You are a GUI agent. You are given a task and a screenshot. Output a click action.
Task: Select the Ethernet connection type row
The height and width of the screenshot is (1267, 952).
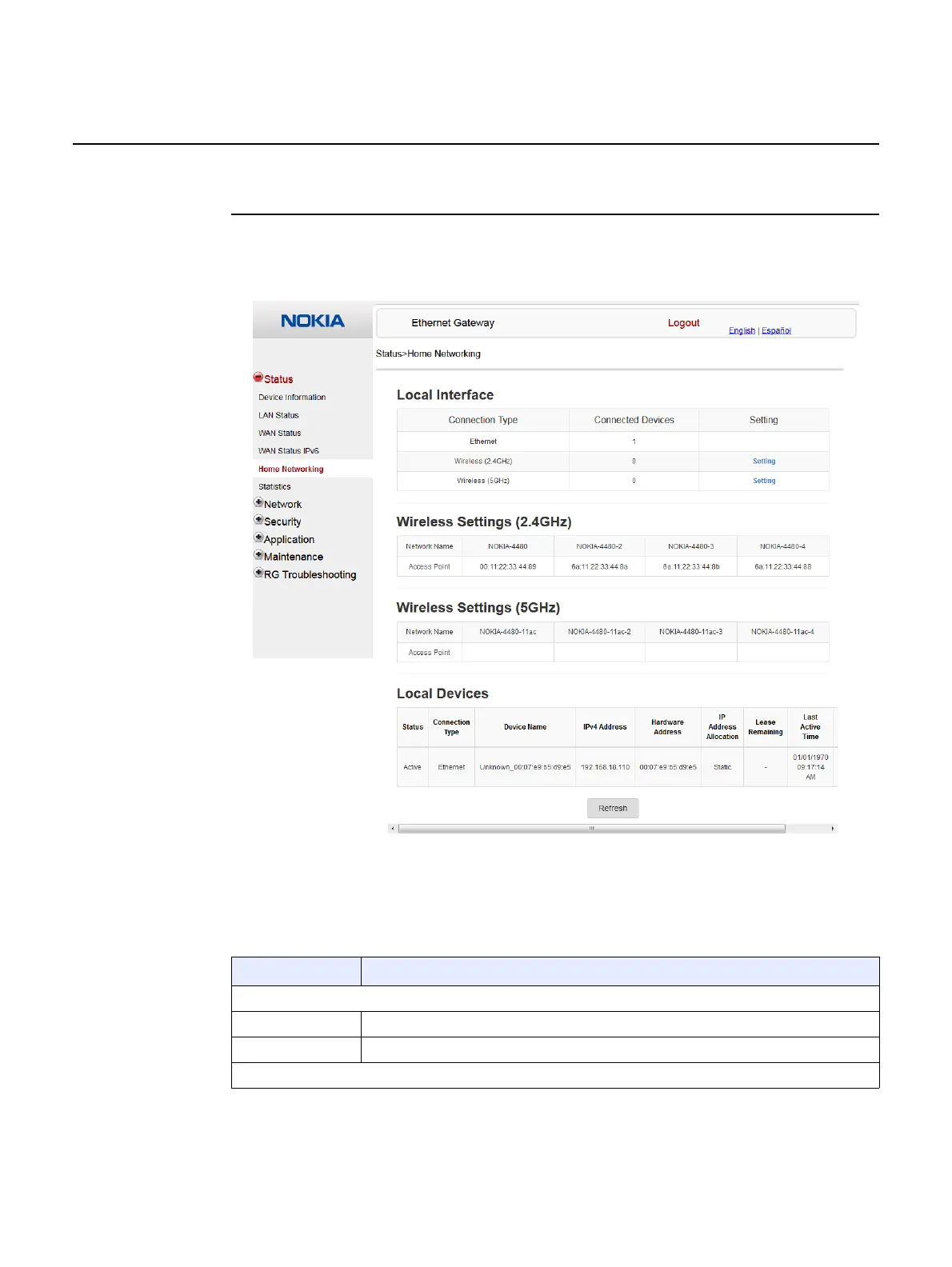(613, 442)
